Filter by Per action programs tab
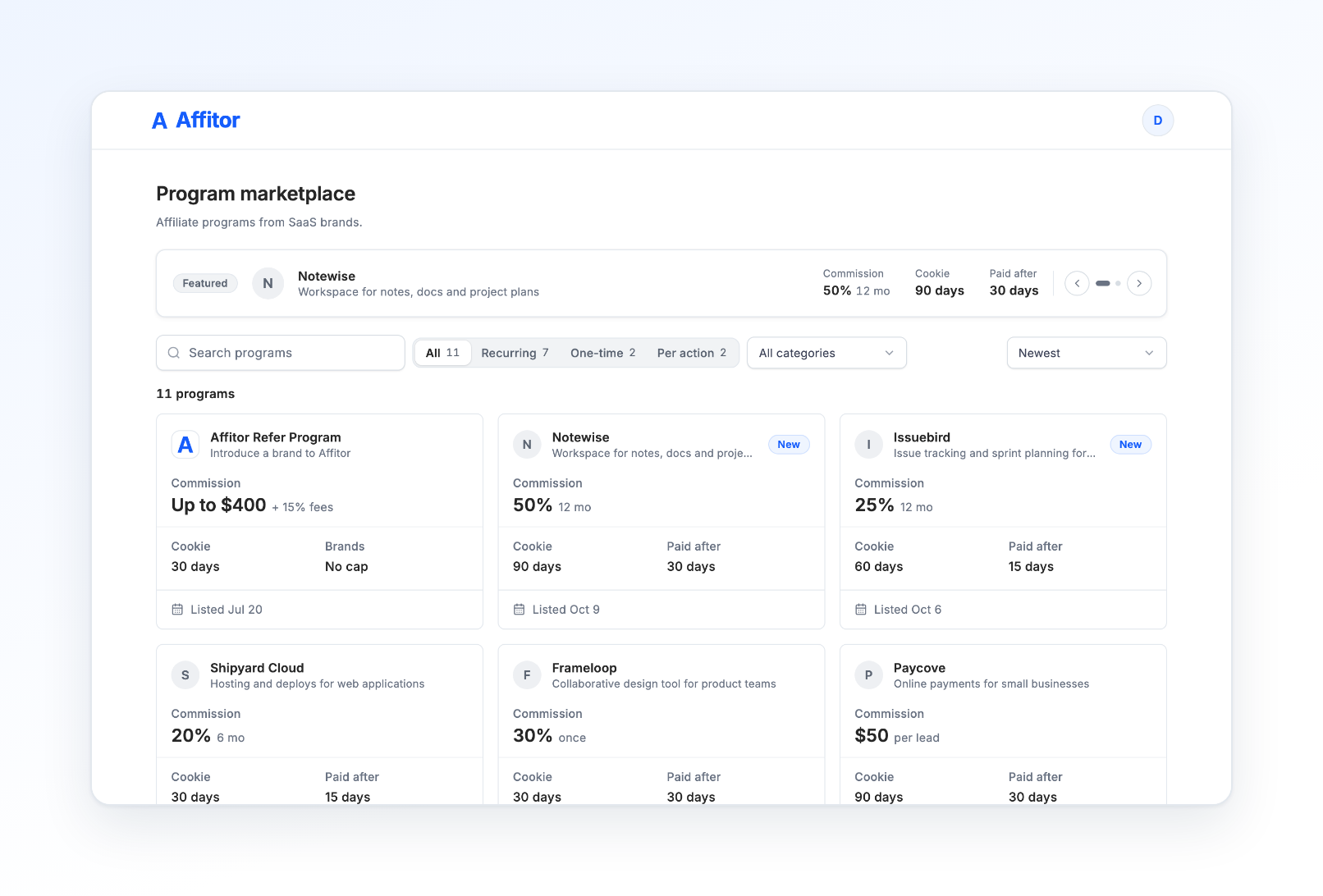Image resolution: width=1323 pixels, height=896 pixels. pyautogui.click(x=692, y=353)
